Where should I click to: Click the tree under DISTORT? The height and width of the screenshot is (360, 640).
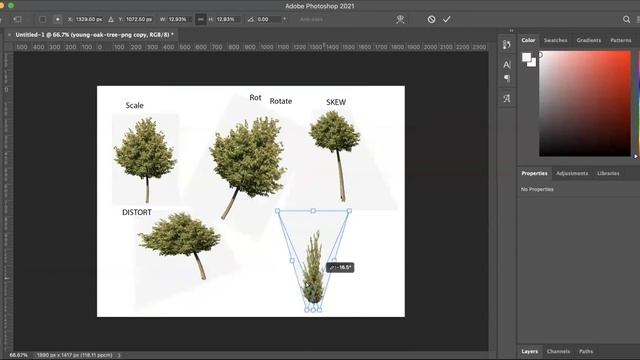pyautogui.click(x=179, y=245)
